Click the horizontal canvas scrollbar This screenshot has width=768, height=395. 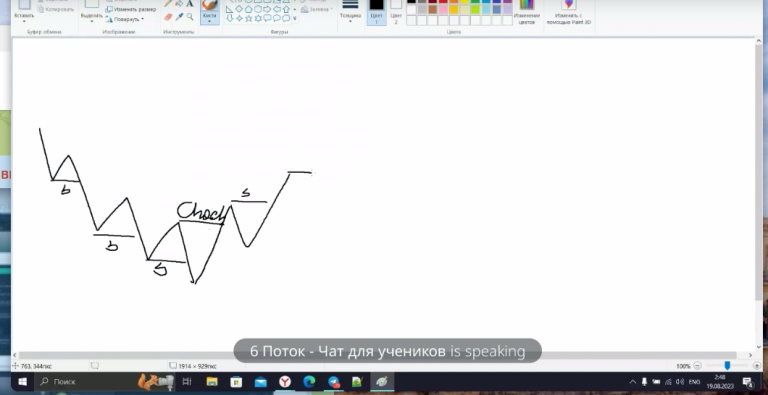tap(377, 355)
